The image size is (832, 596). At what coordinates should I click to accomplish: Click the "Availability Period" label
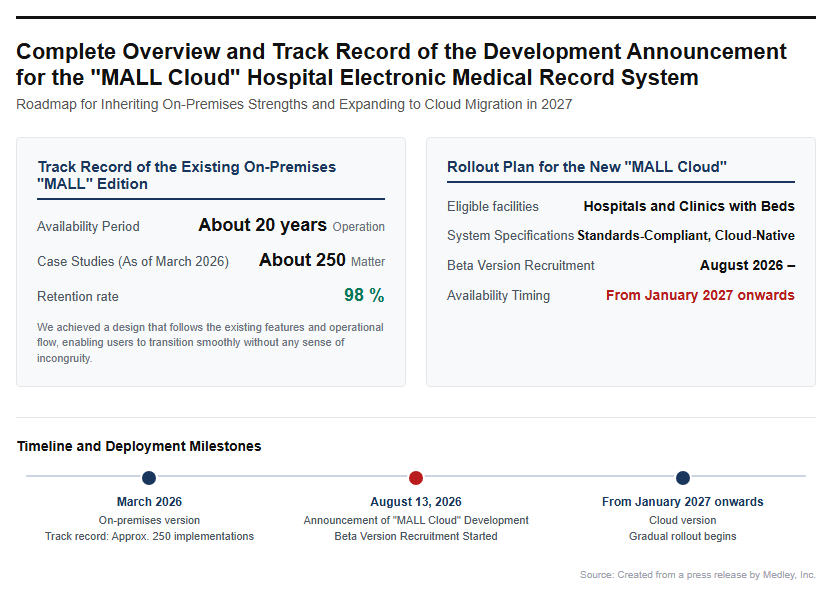(88, 227)
